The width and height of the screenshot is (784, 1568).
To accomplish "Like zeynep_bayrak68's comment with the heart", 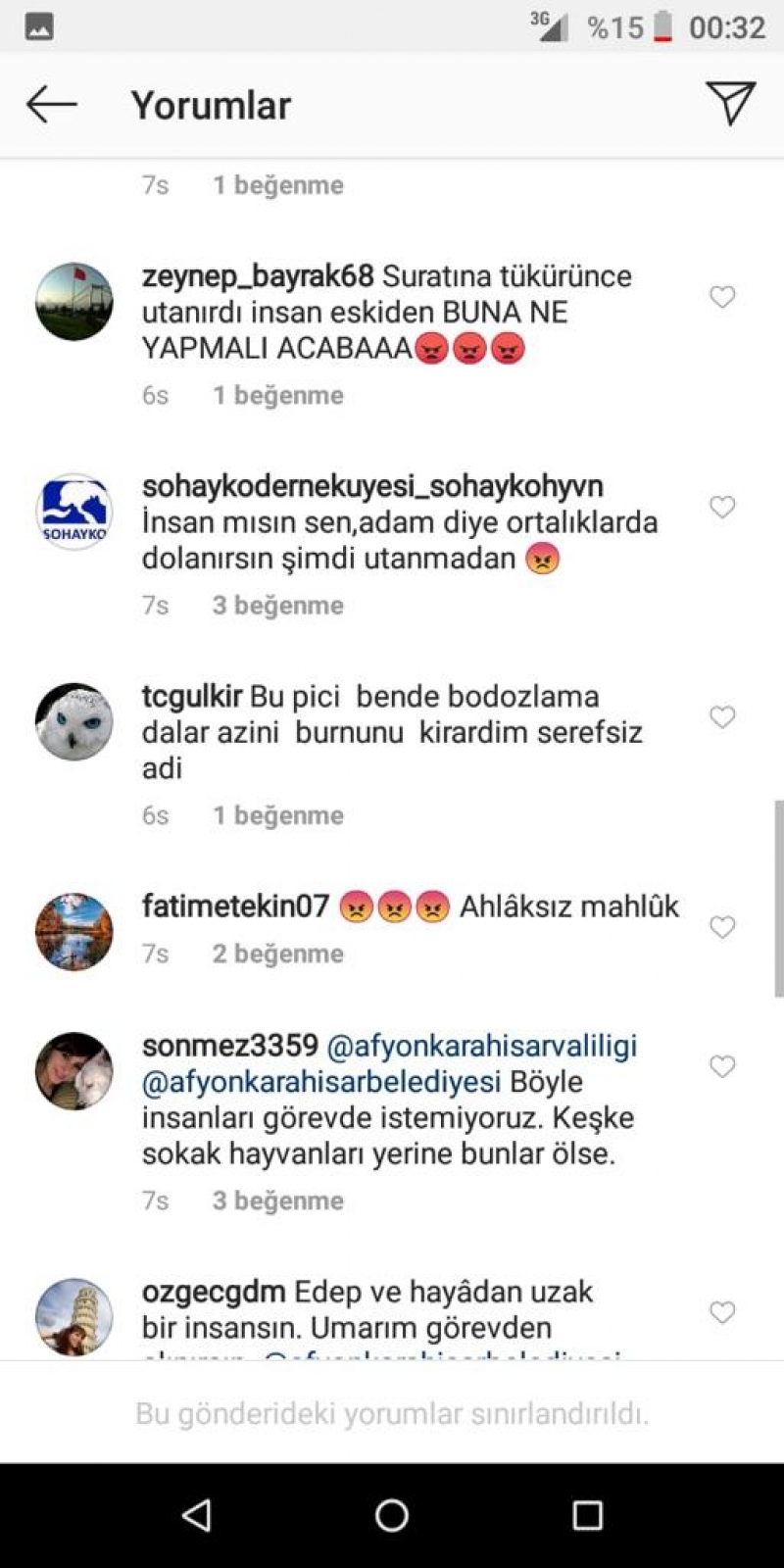I will click(x=722, y=297).
